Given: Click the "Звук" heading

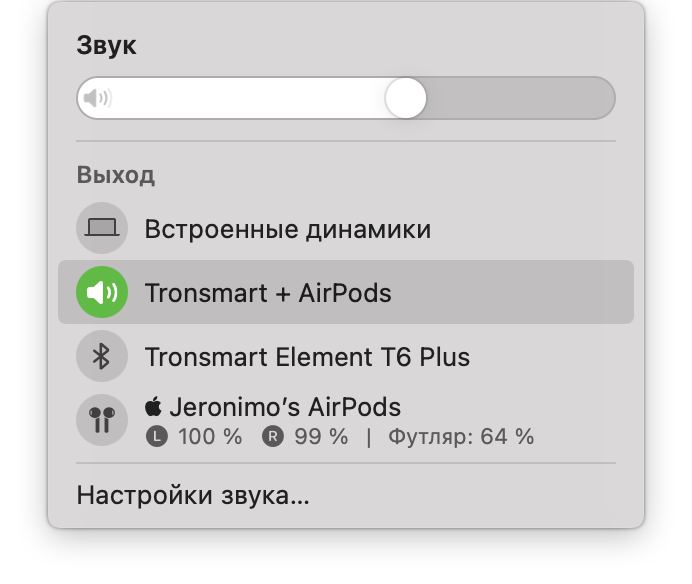Looking at the screenshot, I should click(106, 45).
